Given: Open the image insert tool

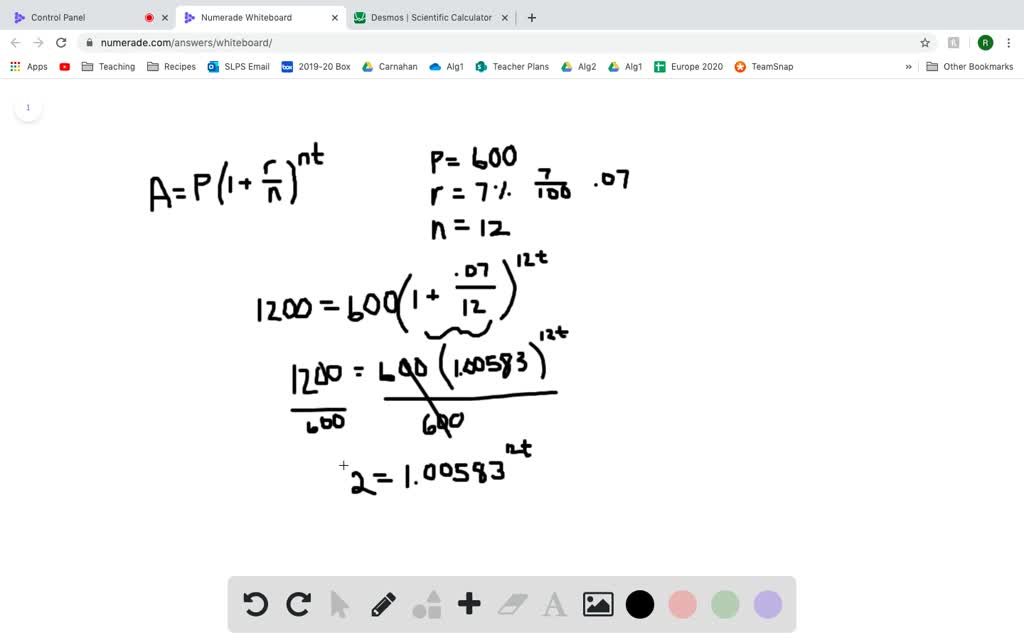Looking at the screenshot, I should pos(596,604).
